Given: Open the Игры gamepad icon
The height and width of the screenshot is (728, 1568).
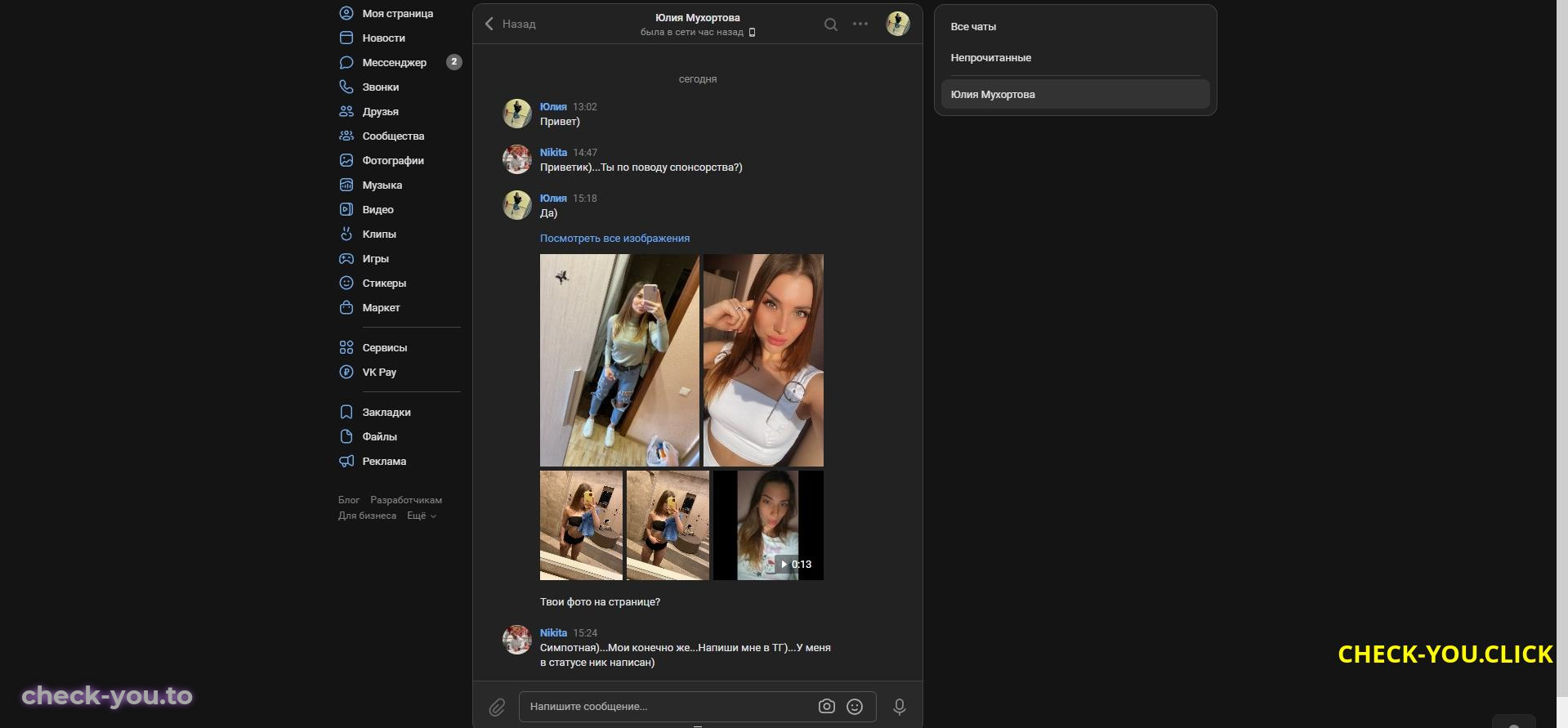Looking at the screenshot, I should pos(346,258).
